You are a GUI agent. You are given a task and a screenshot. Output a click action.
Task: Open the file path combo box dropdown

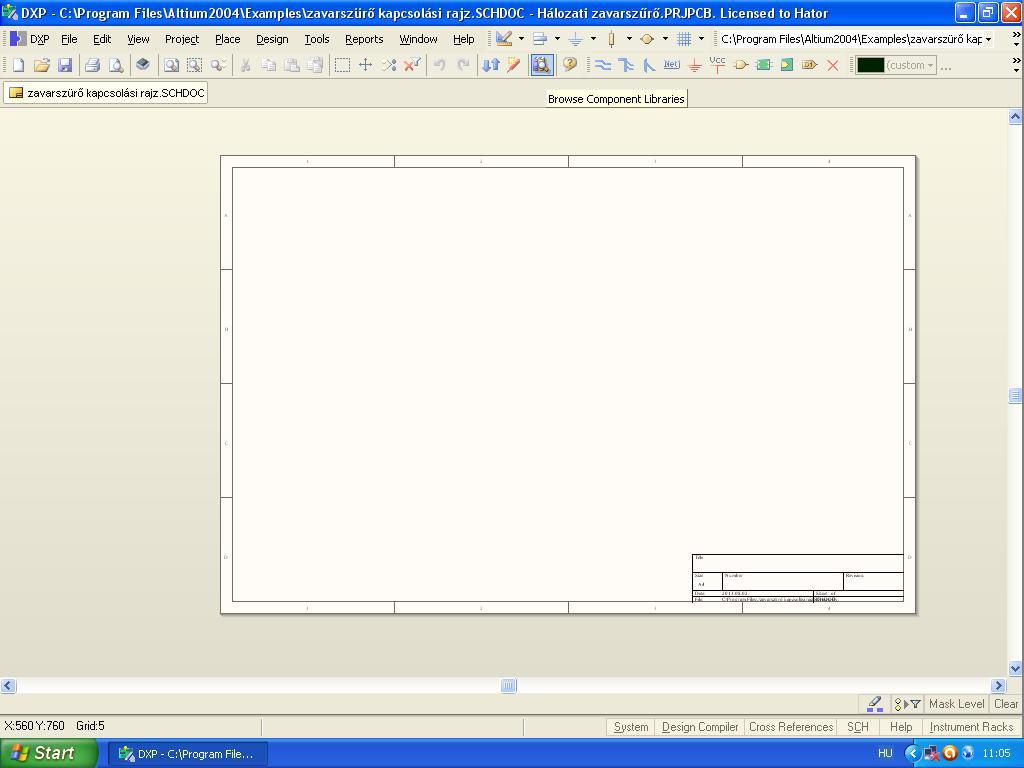[x=988, y=39]
